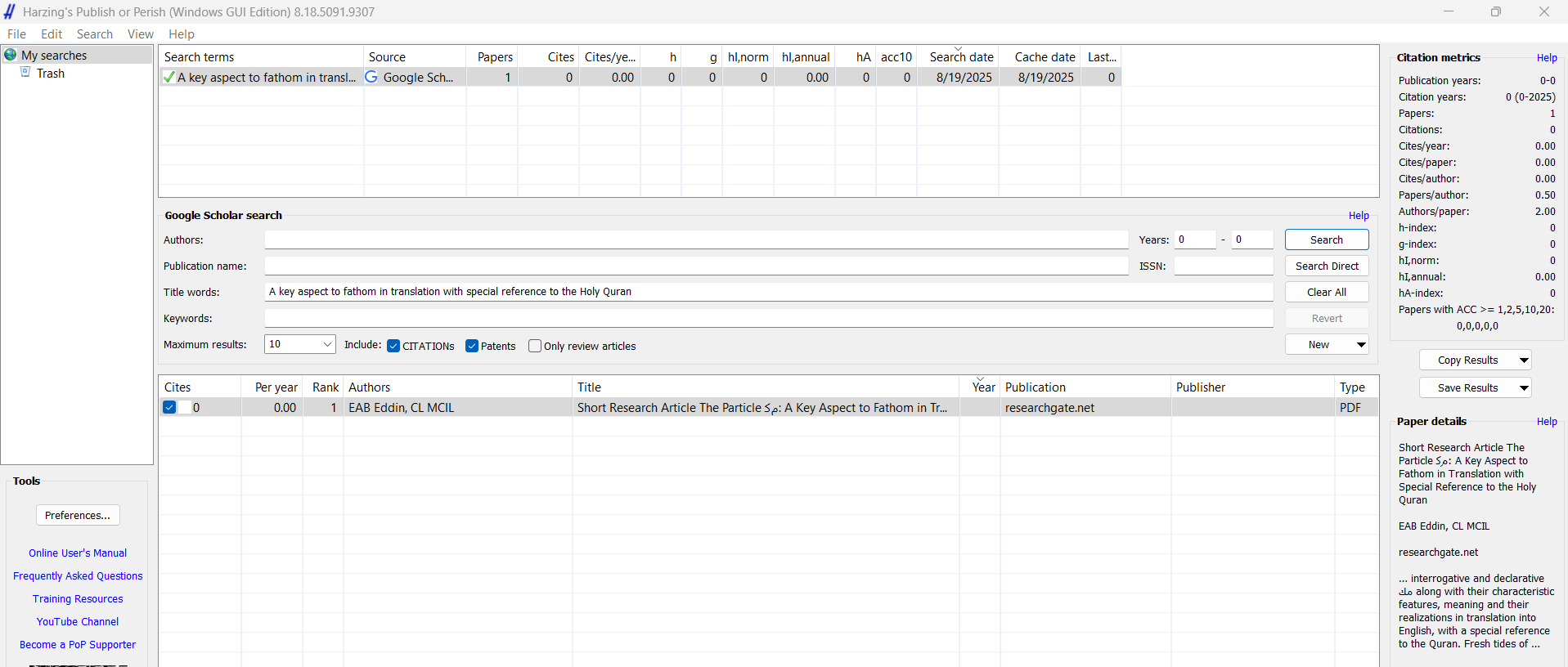Click into the Title words field
The image size is (1568, 667).
click(x=769, y=292)
